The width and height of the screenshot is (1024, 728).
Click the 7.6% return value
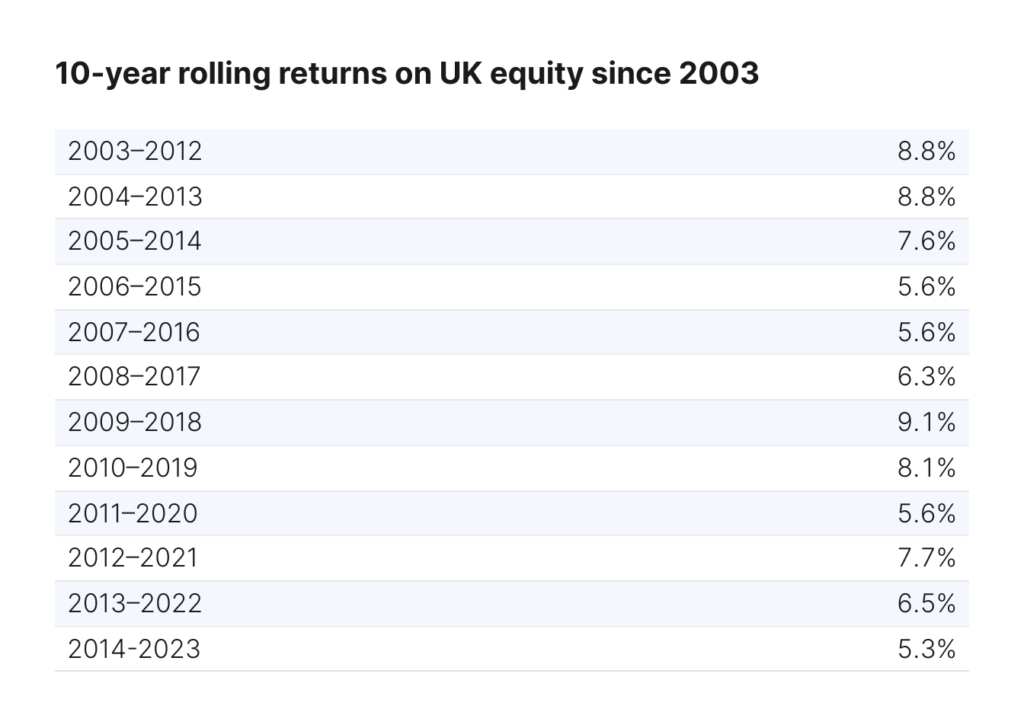pyautogui.click(x=926, y=242)
